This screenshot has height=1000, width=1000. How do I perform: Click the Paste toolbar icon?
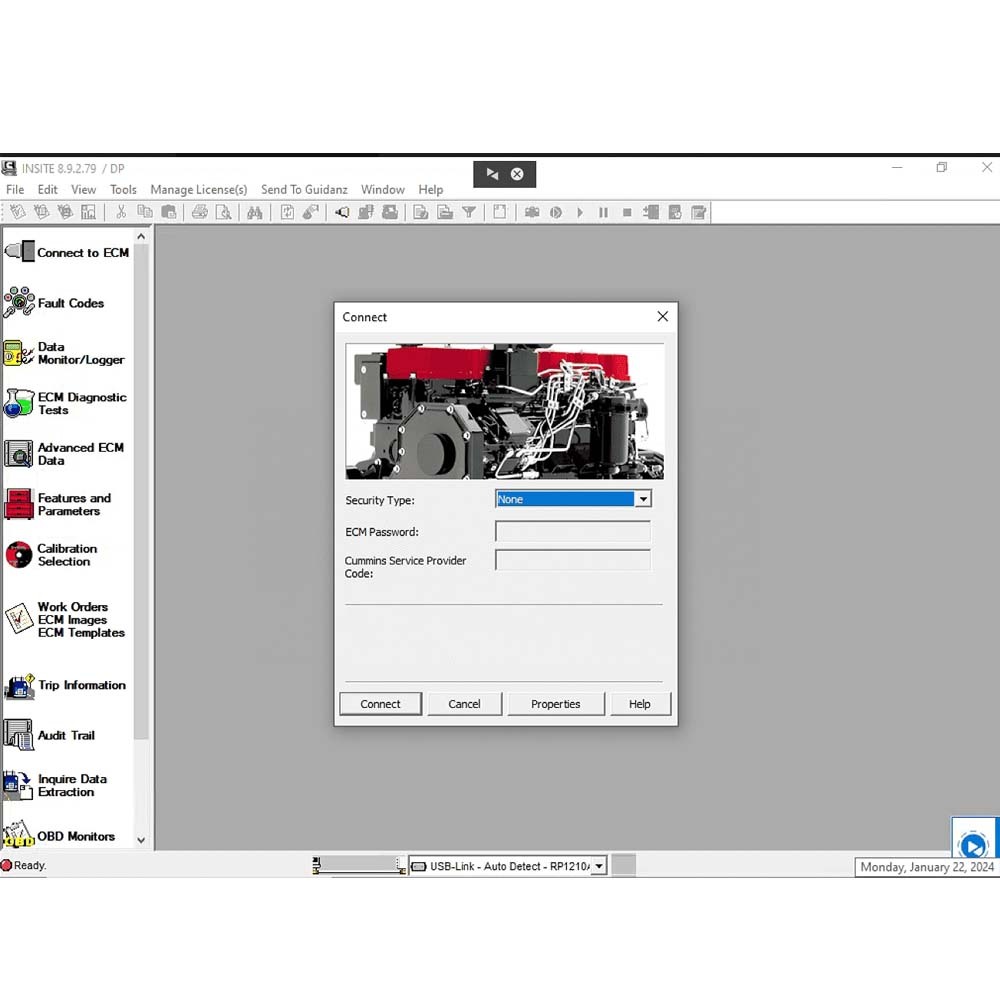(x=169, y=212)
